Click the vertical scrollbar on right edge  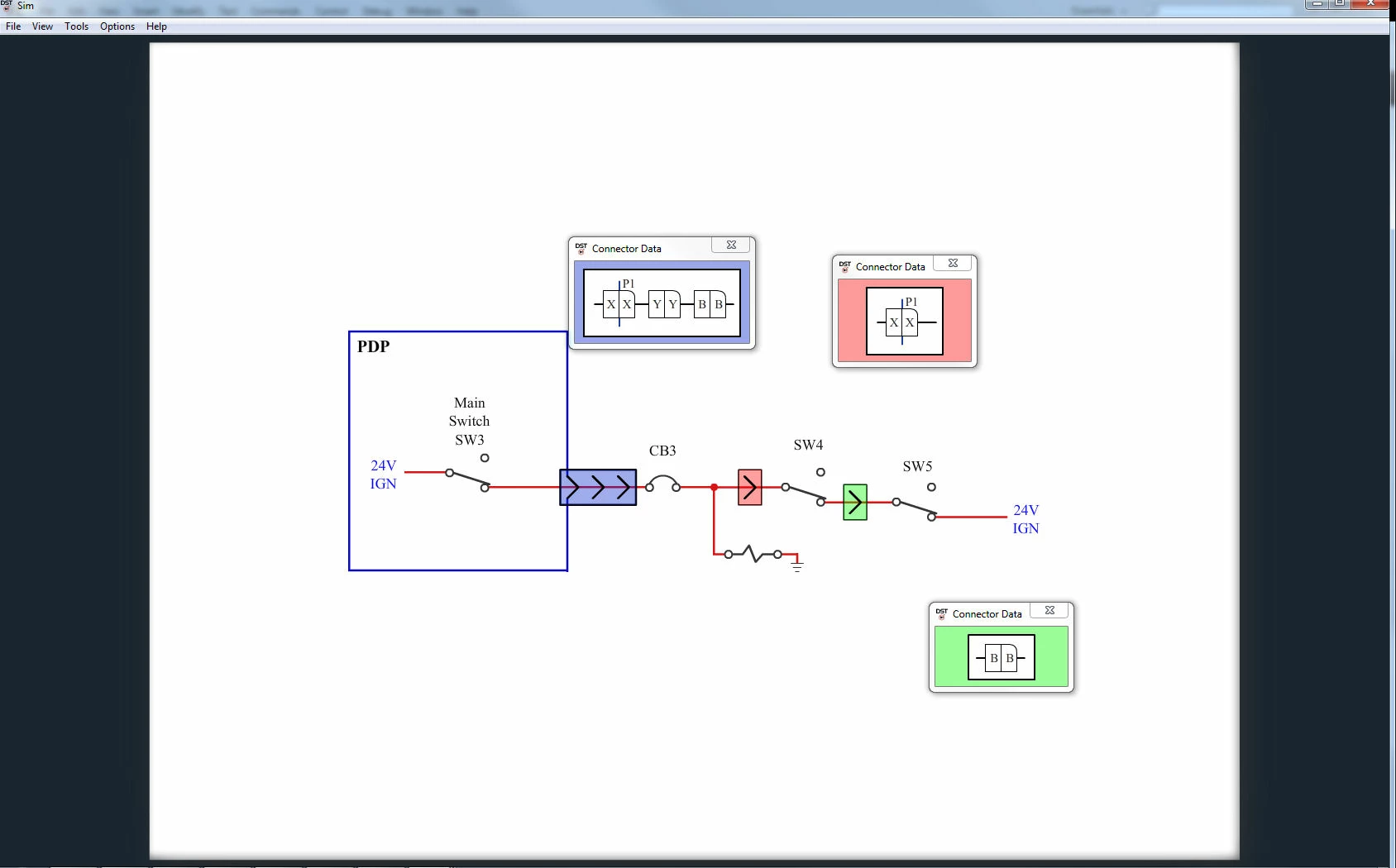[1393, 446]
